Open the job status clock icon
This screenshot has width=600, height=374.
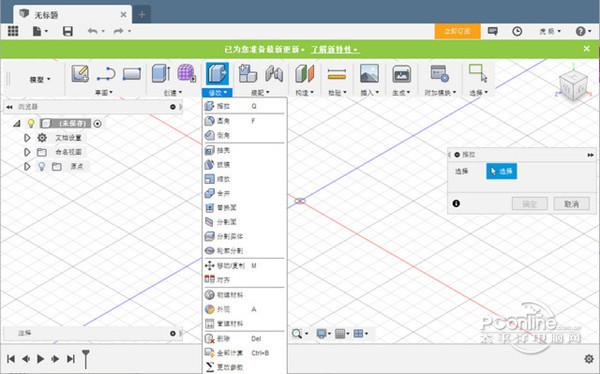click(x=517, y=31)
